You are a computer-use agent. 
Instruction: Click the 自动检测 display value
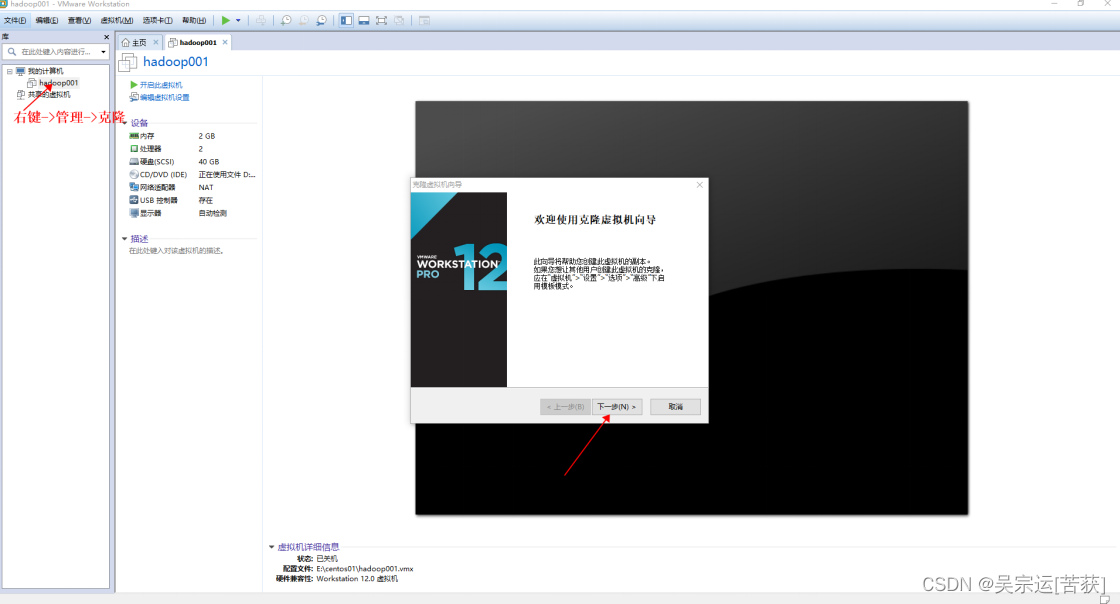pyautogui.click(x=212, y=213)
